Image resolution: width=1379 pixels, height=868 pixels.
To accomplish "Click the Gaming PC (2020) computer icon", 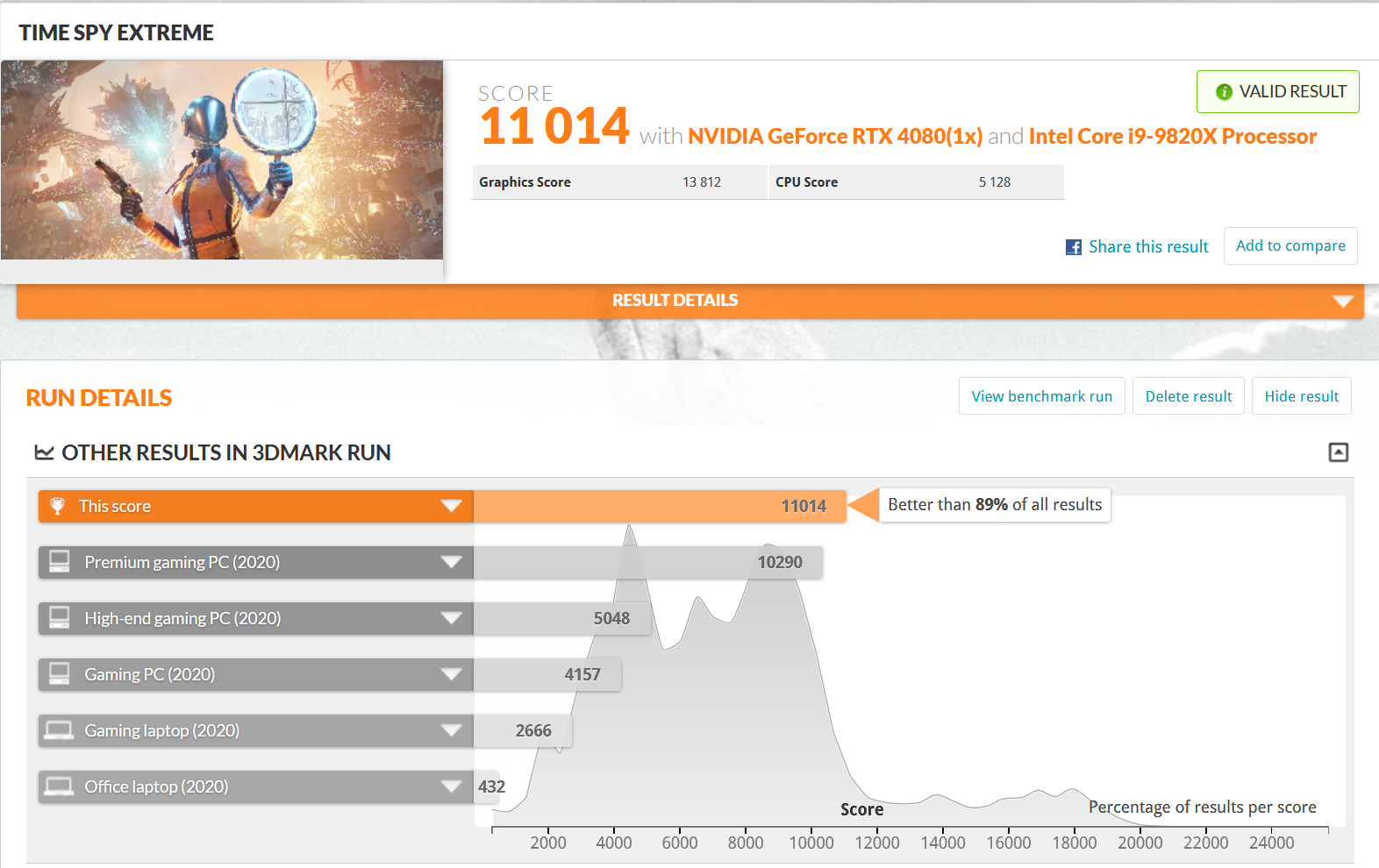I will 60,674.
